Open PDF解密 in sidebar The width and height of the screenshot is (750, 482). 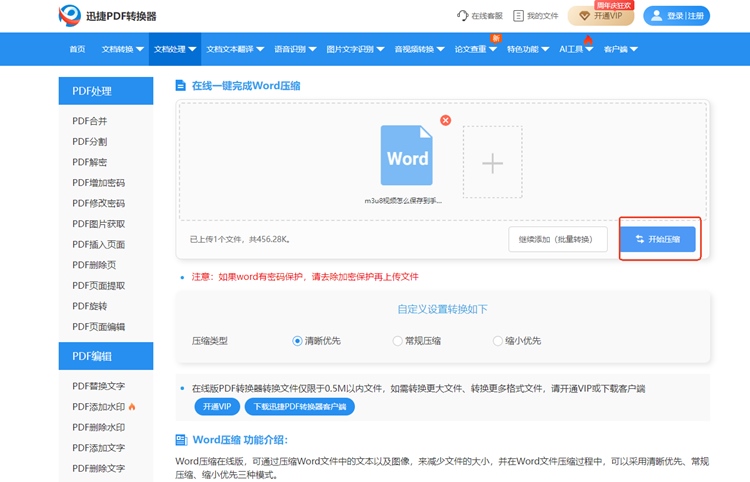[x=90, y=162]
